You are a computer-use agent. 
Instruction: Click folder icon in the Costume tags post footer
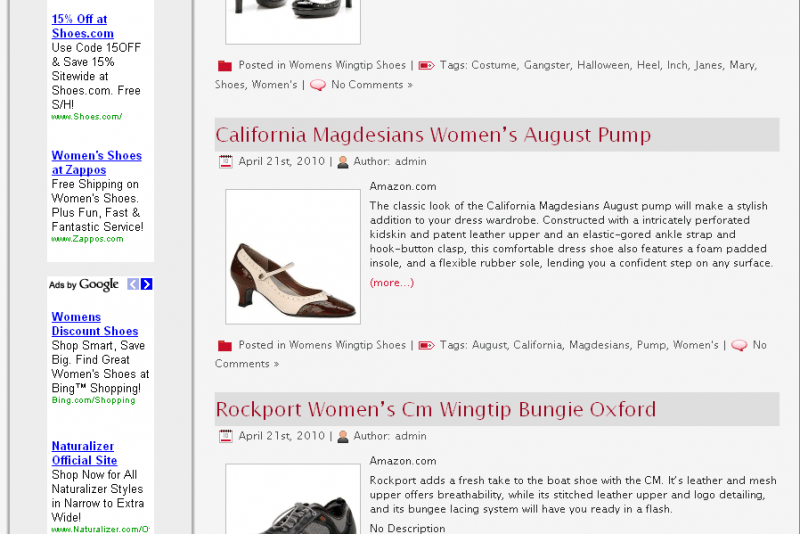point(225,65)
